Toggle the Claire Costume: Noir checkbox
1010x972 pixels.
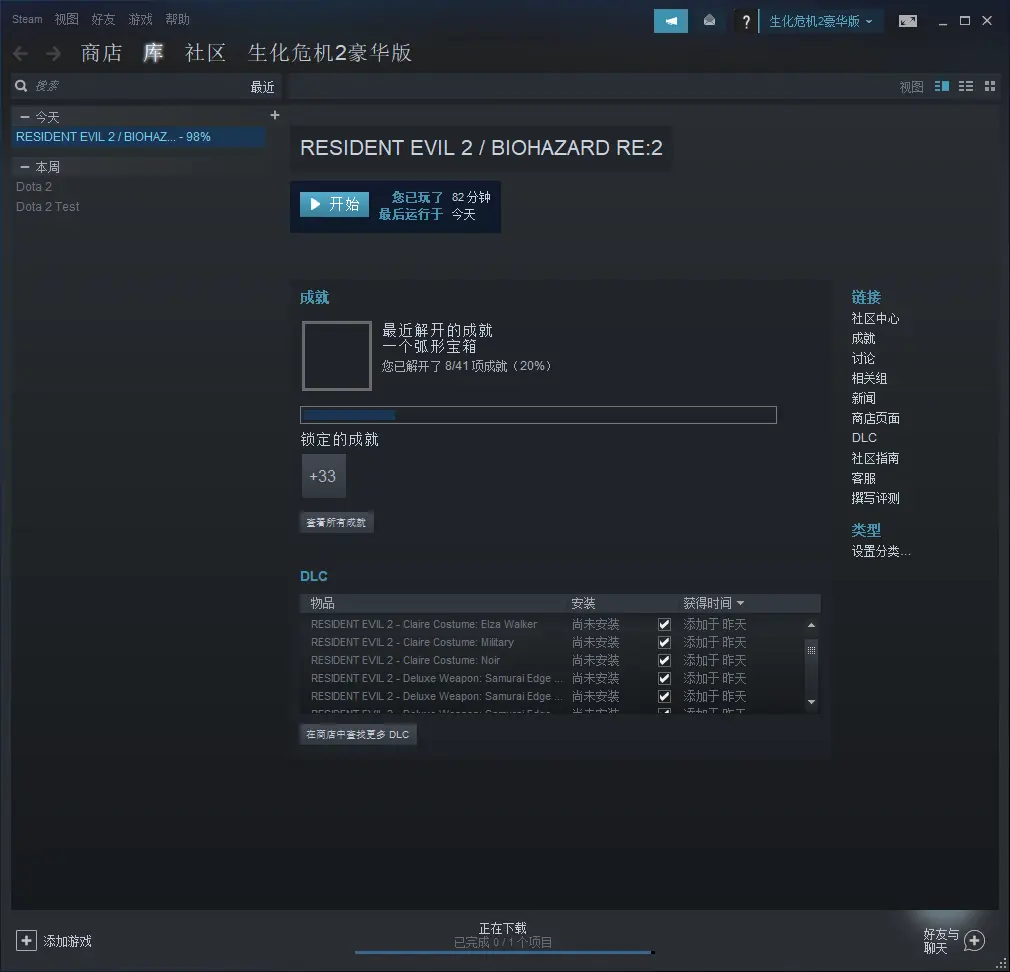[664, 660]
